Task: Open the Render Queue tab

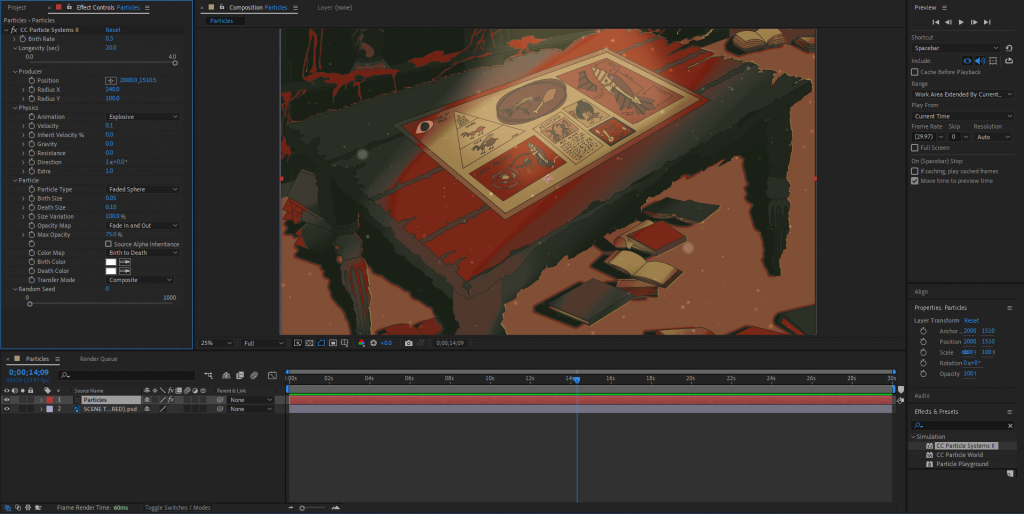Action: (x=99, y=359)
